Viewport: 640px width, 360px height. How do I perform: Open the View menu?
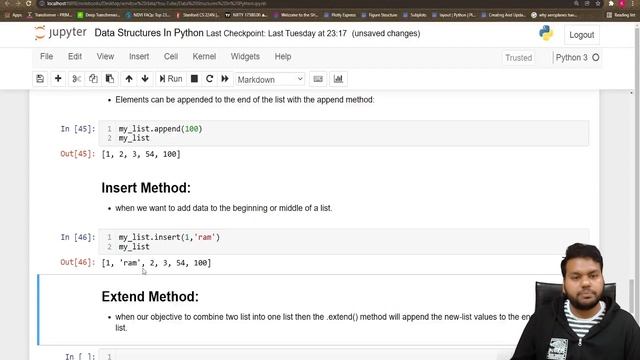(x=105, y=57)
